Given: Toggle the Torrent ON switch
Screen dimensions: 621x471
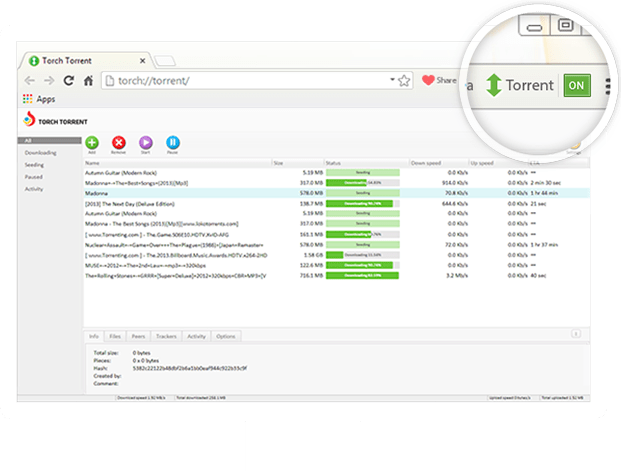Looking at the screenshot, I should [577, 85].
